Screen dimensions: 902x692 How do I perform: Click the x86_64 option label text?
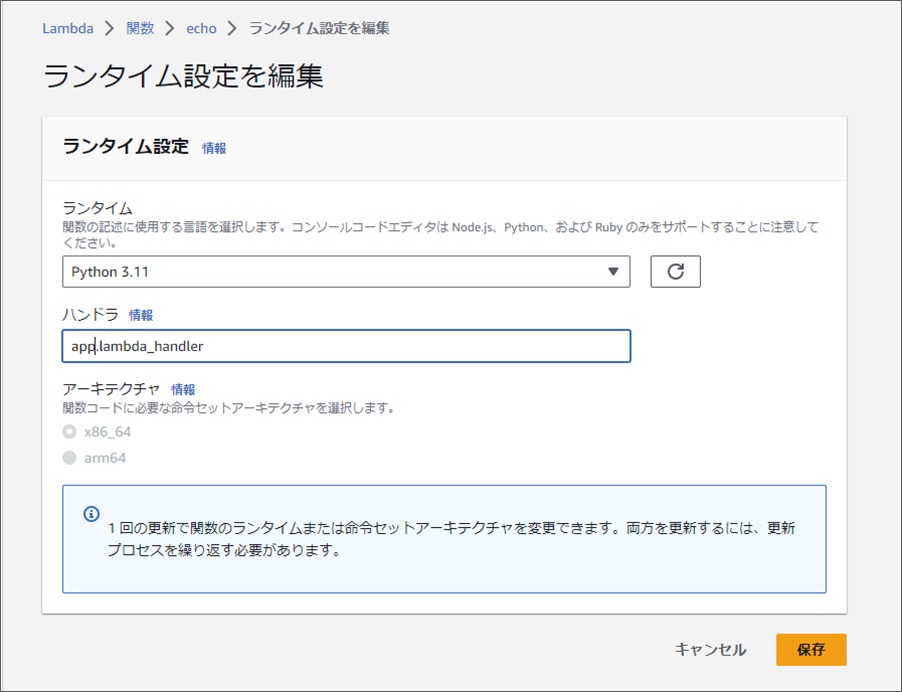point(107,432)
